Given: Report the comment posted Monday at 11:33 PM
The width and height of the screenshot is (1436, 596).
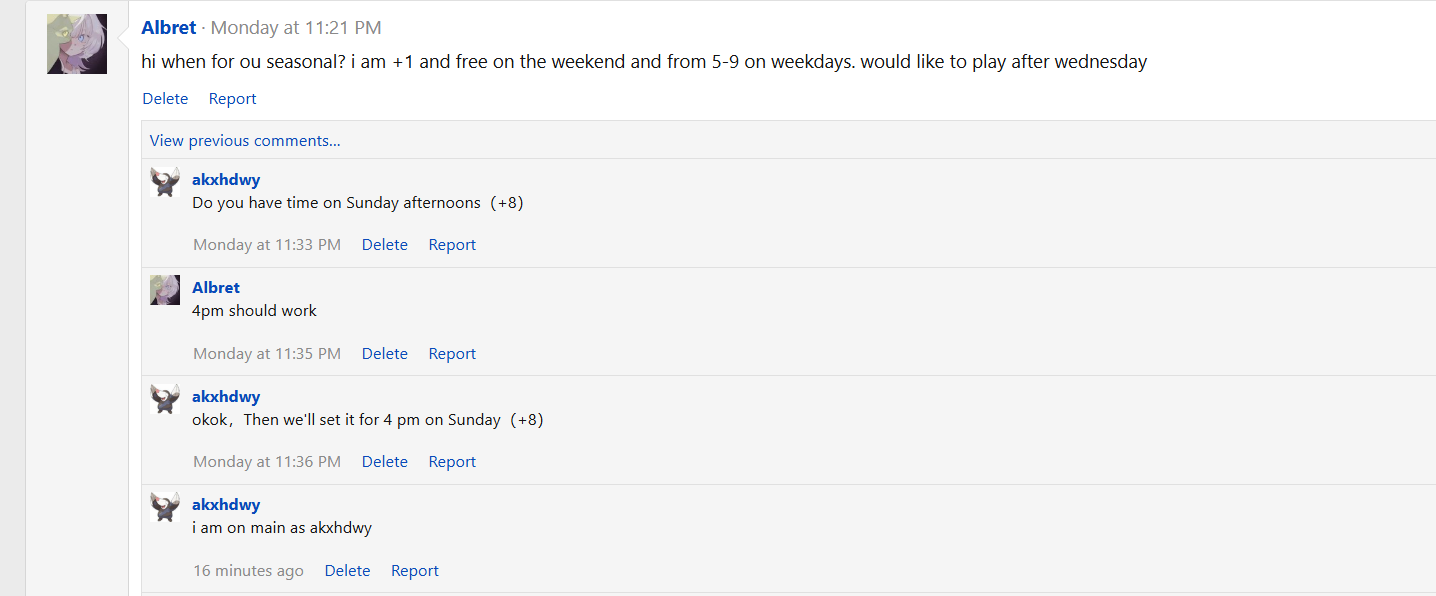Looking at the screenshot, I should click(x=452, y=245).
